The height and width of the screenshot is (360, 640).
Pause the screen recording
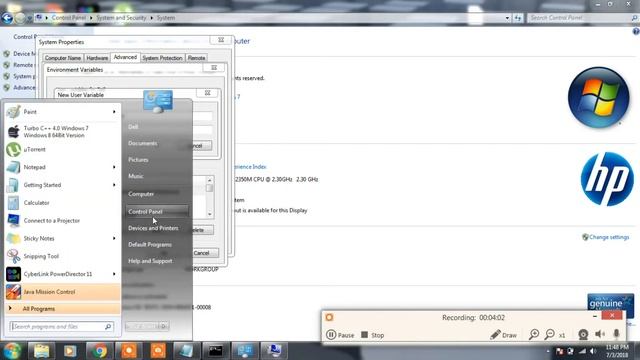click(340, 335)
